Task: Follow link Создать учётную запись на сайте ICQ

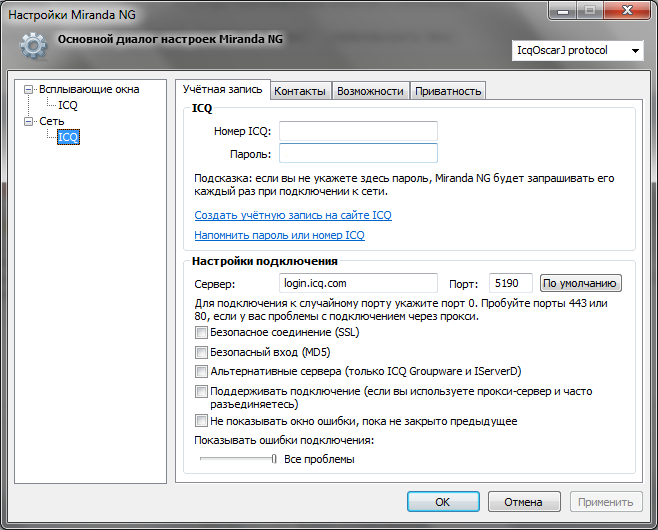Action: pos(293,215)
